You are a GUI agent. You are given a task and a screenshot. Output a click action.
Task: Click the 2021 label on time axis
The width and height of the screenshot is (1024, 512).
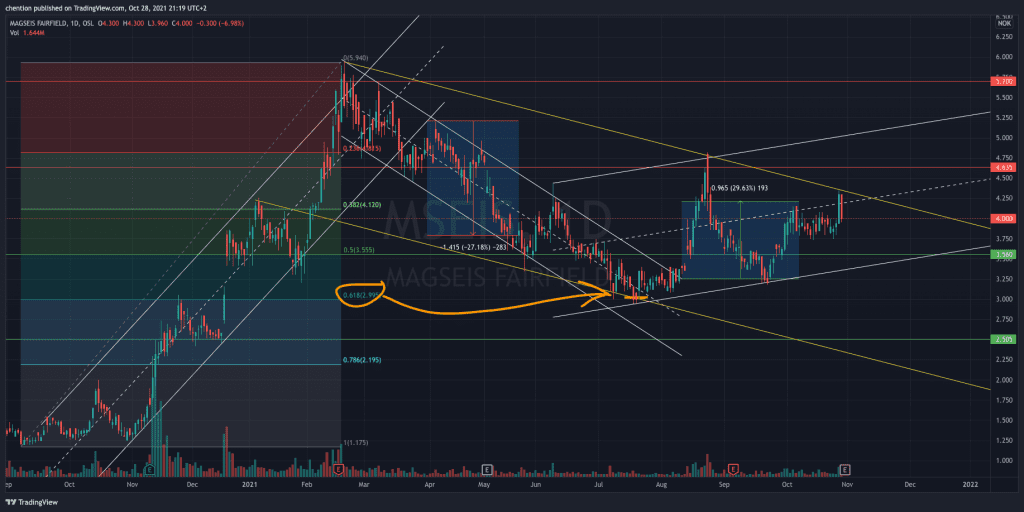pyautogui.click(x=251, y=485)
